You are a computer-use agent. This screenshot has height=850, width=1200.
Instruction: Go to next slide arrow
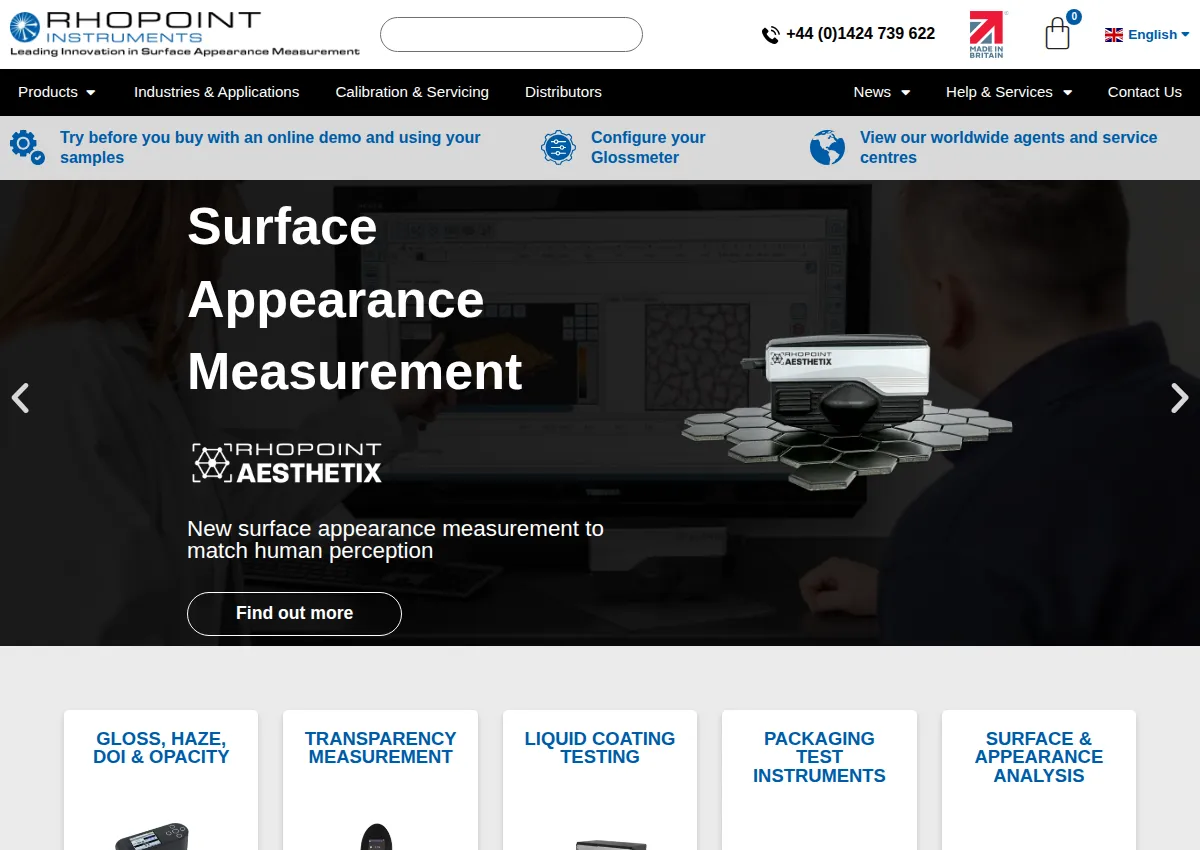[1180, 398]
